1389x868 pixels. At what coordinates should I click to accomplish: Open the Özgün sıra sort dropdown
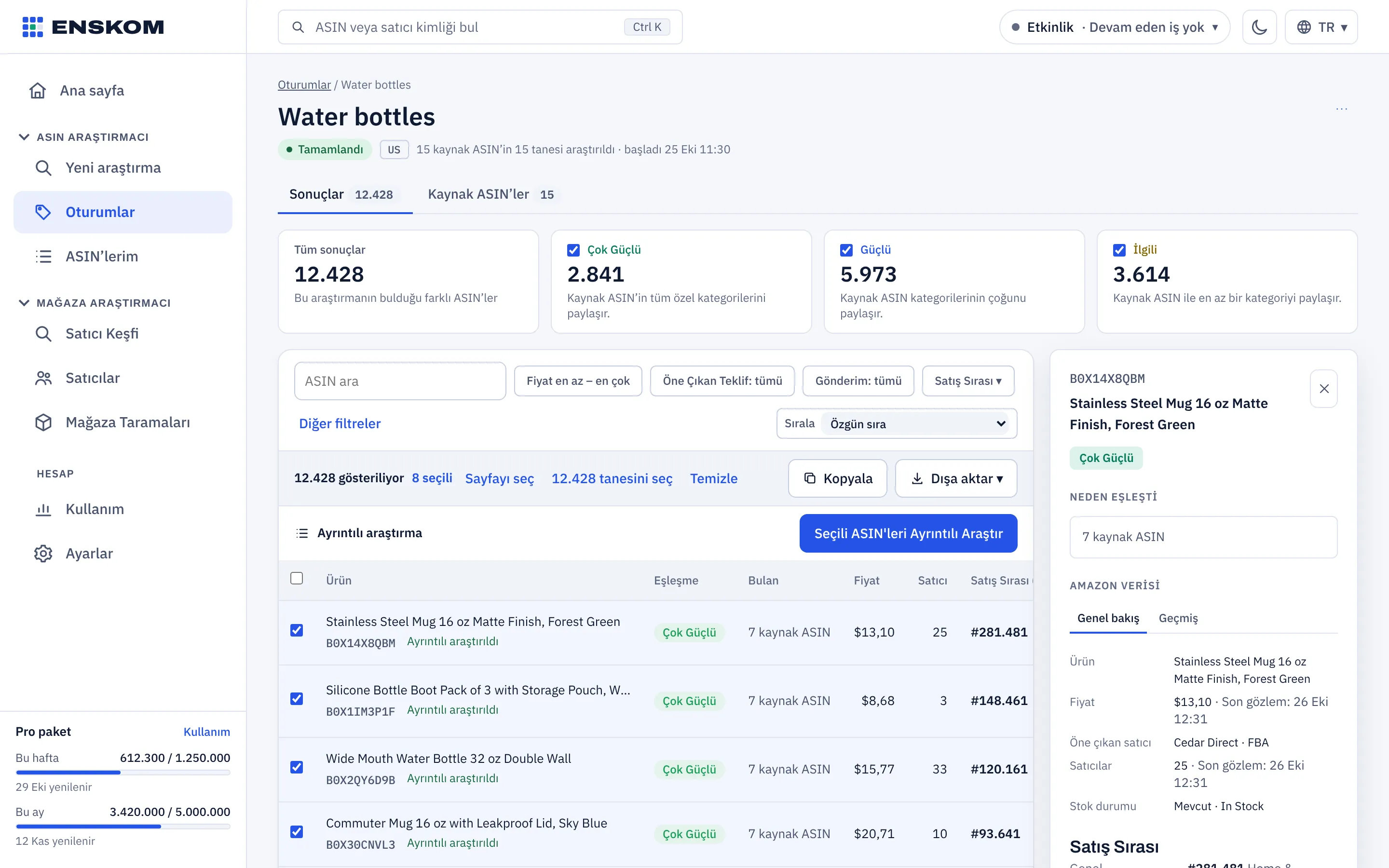pyautogui.click(x=915, y=424)
